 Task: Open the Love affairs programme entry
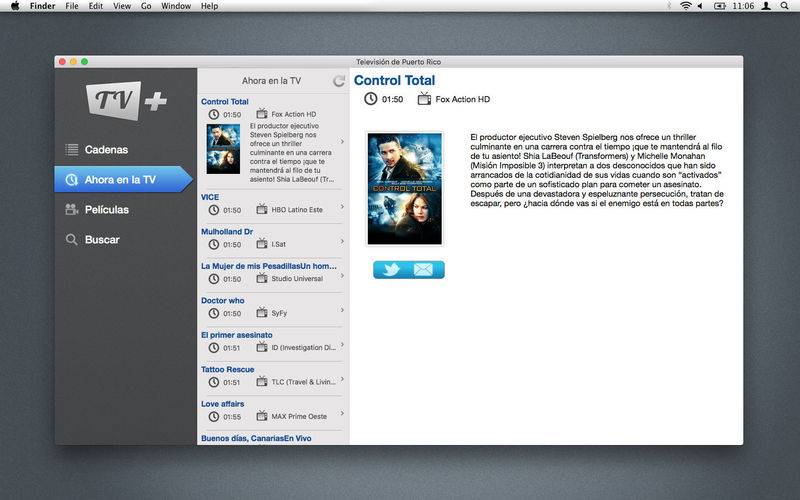point(272,412)
